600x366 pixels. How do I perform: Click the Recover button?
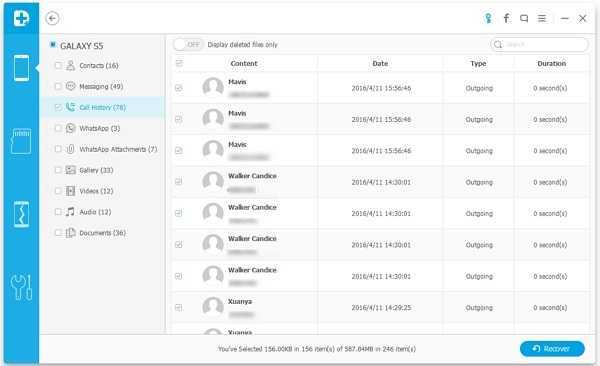(x=552, y=349)
